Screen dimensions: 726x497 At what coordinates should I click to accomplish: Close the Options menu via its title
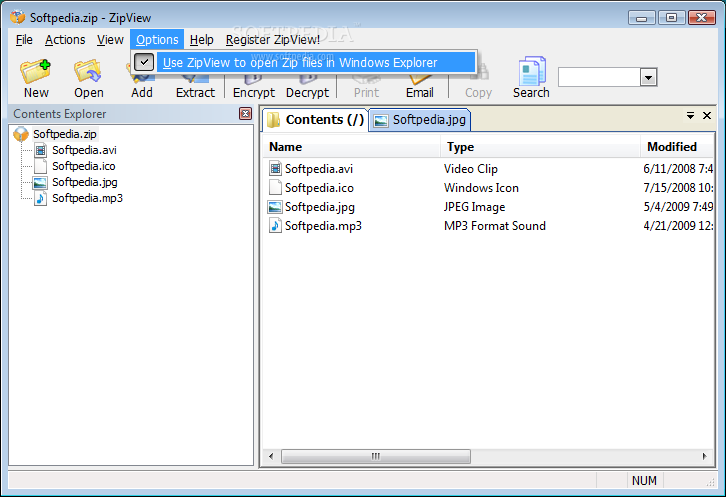click(x=157, y=40)
